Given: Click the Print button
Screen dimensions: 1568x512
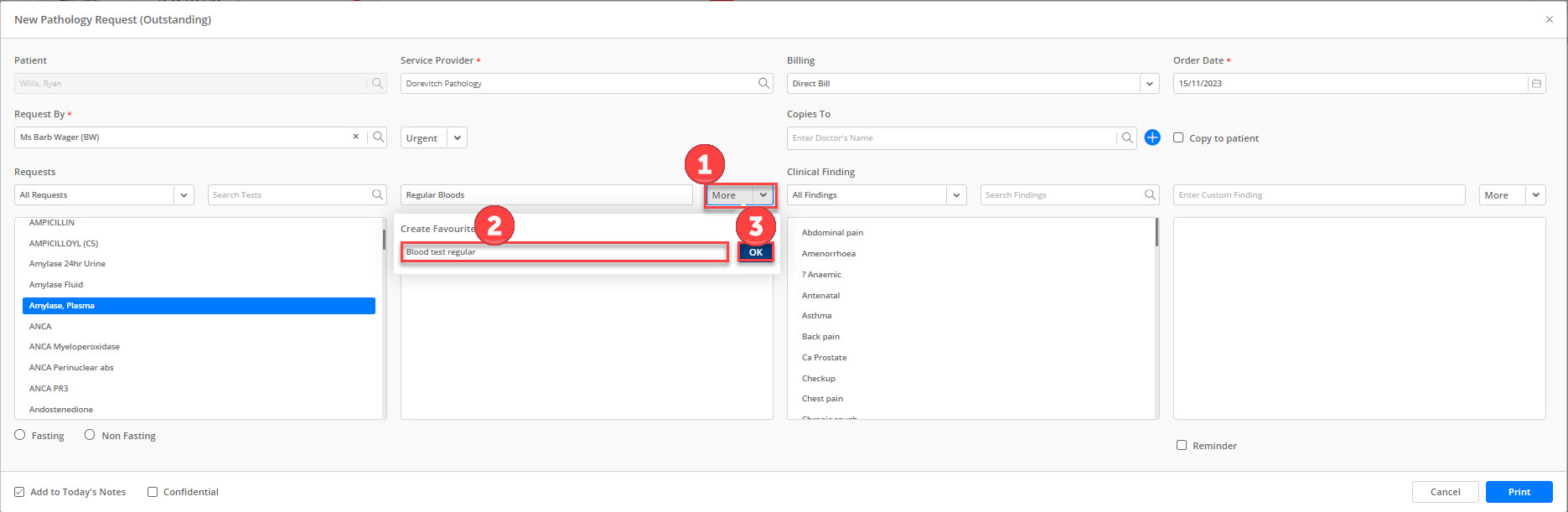Looking at the screenshot, I should (x=1519, y=492).
